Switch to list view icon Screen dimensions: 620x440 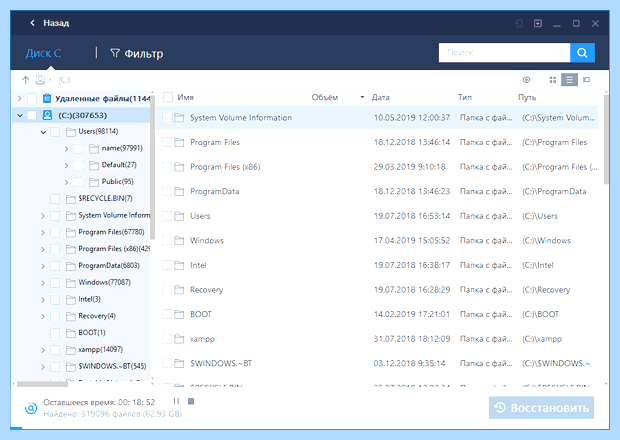point(569,80)
